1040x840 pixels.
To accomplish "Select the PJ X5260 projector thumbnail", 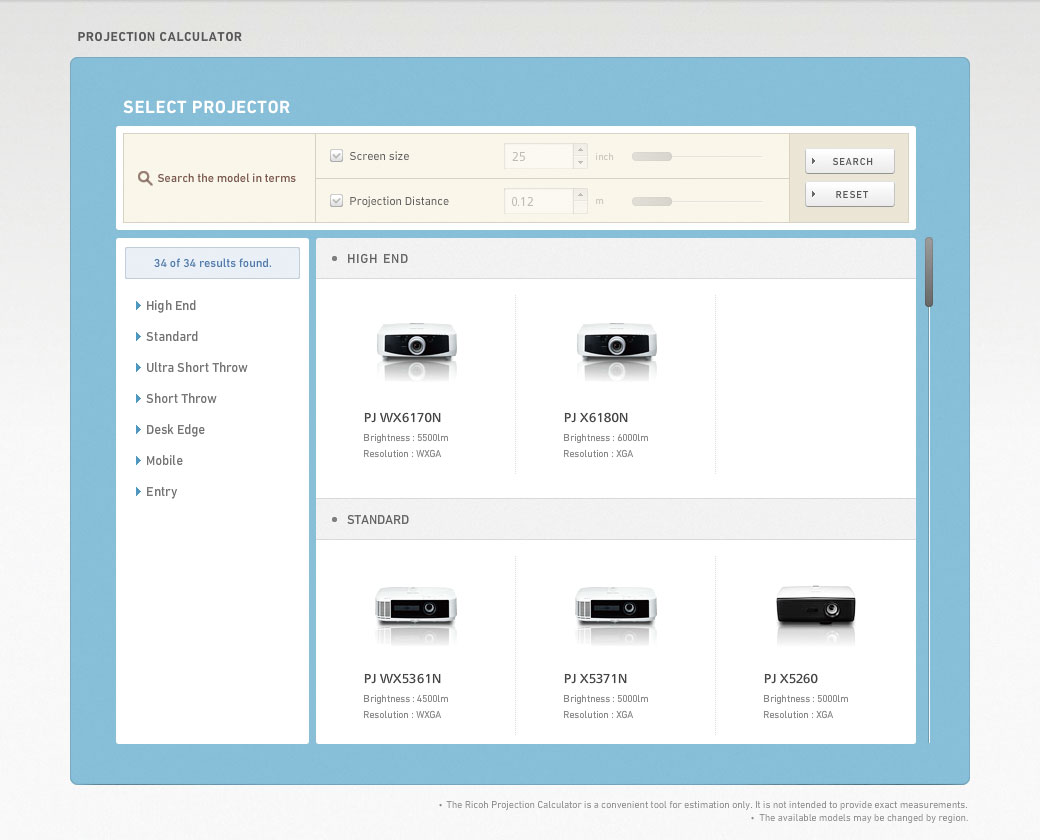I will [x=816, y=609].
